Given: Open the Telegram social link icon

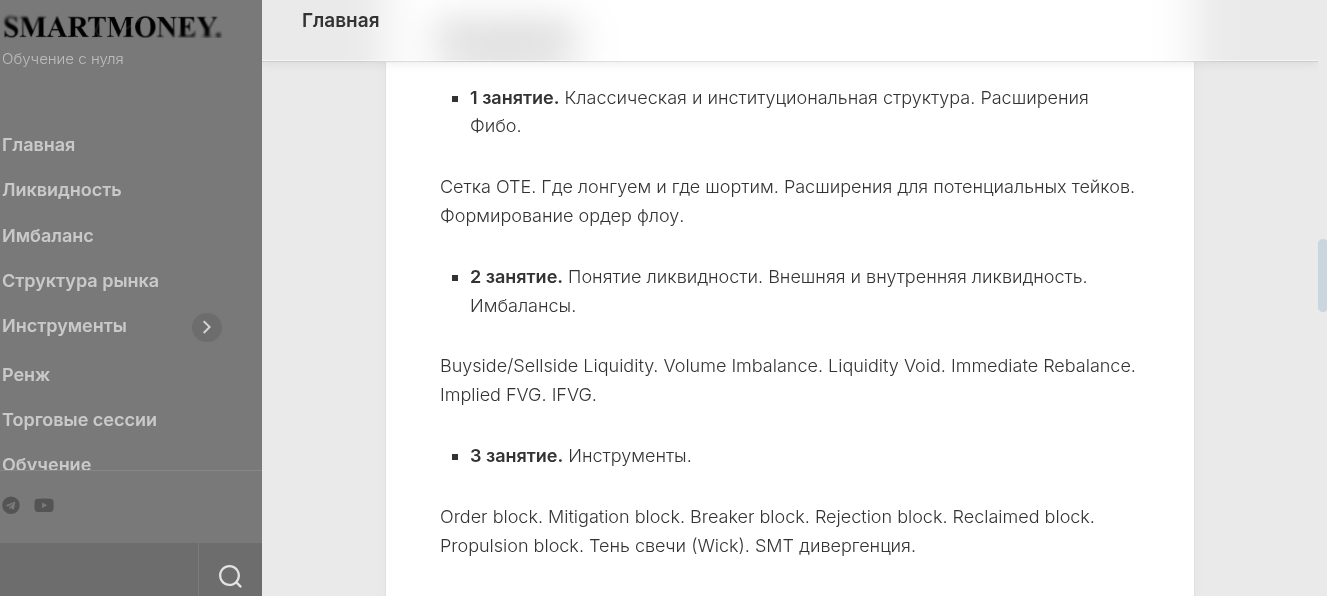Looking at the screenshot, I should tap(11, 506).
